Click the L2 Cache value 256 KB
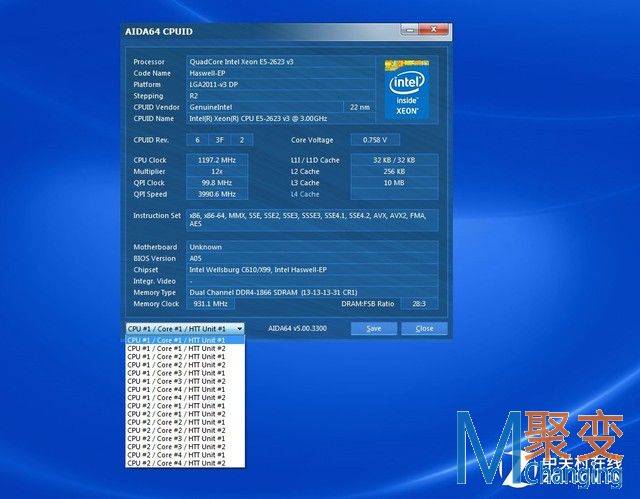Screen dimensions: 640x499 (394, 171)
